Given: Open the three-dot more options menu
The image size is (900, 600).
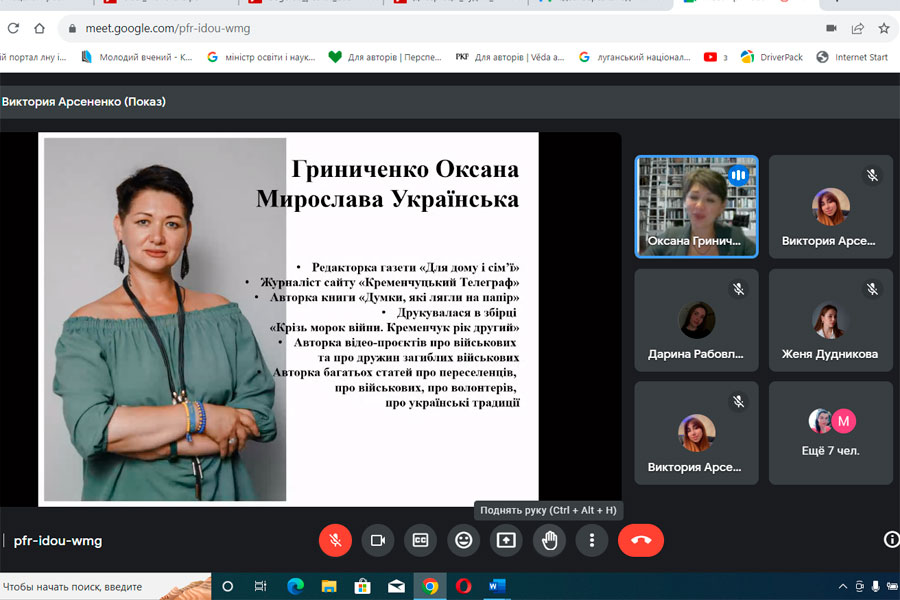Looking at the screenshot, I should tap(592, 540).
